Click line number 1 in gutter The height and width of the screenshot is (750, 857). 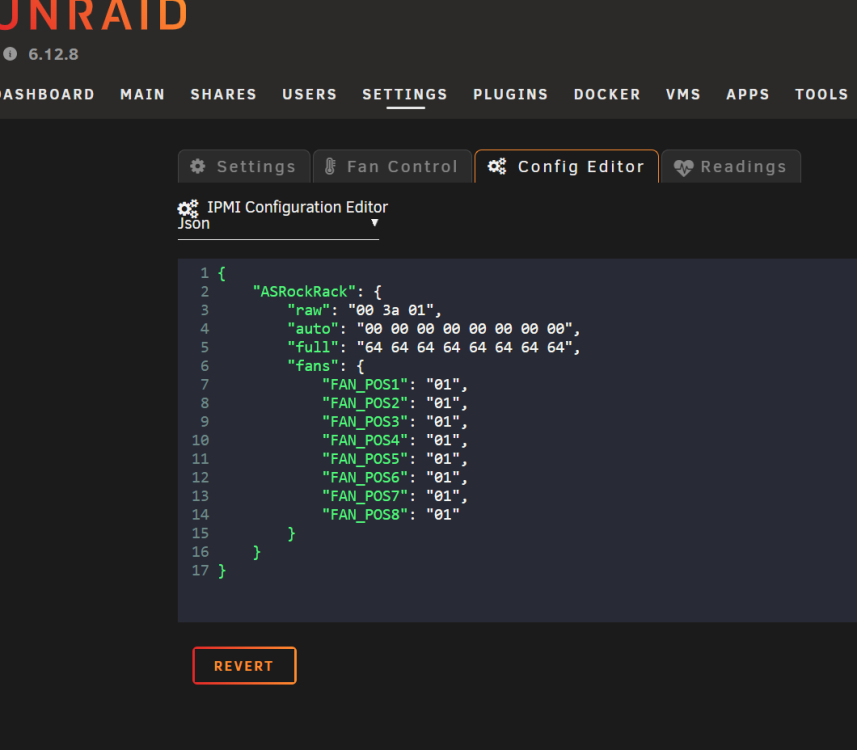coord(204,273)
